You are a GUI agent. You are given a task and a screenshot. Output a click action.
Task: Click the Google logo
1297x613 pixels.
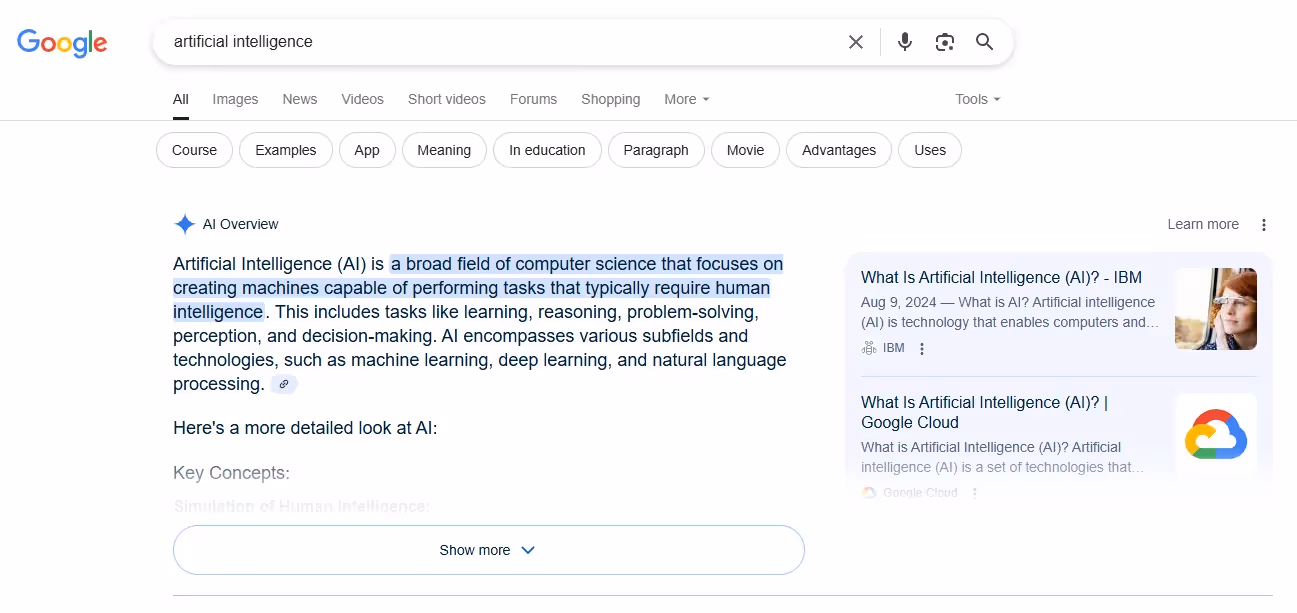62,42
